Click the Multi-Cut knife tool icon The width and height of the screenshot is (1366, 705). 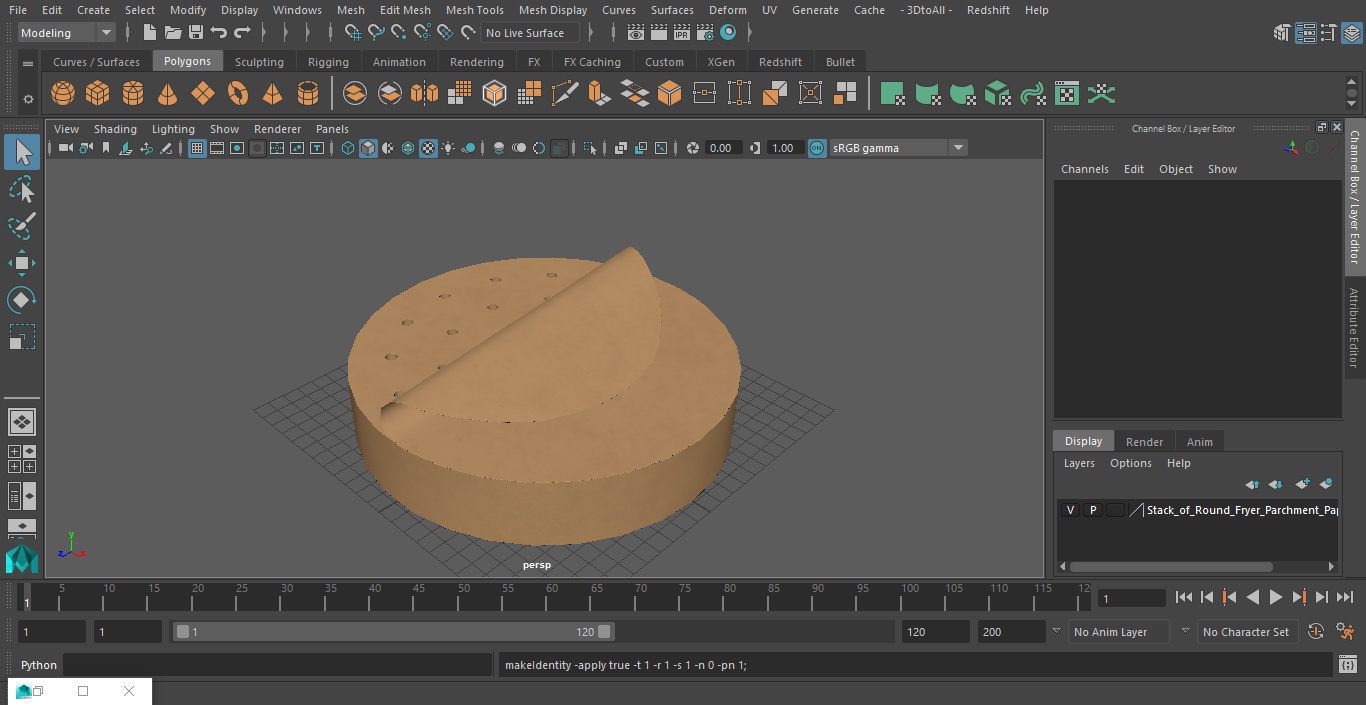[565, 94]
